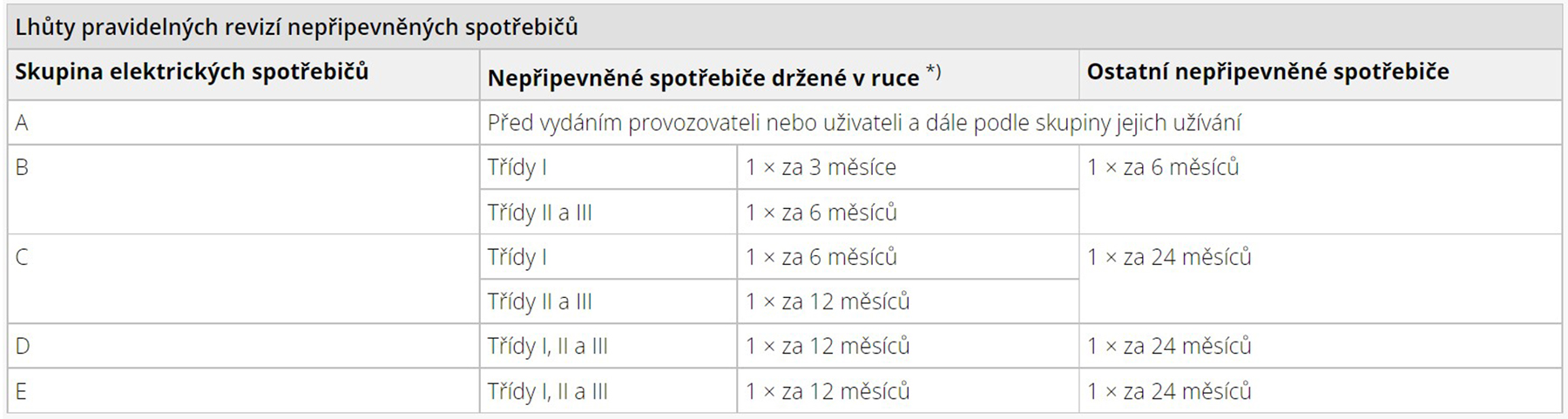Screen dimensions: 1568x419
Task: Click "Třídy II a III" in group B
Action: (x=539, y=213)
